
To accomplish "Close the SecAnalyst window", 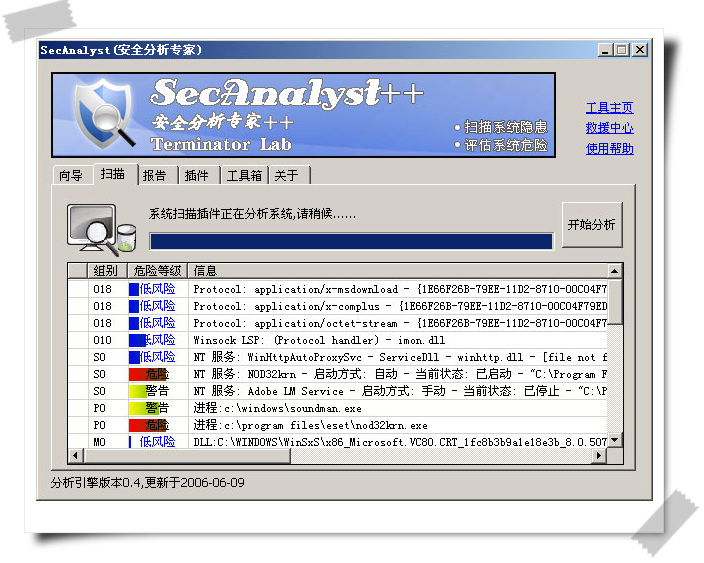I will point(640,49).
